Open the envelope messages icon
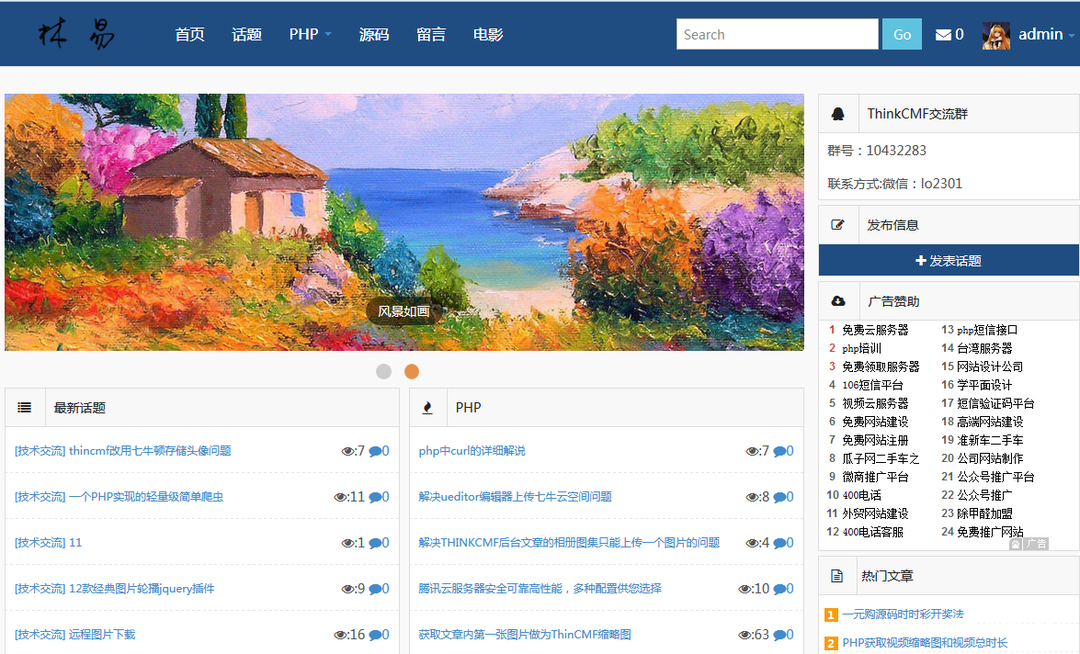This screenshot has width=1080, height=654. click(x=943, y=34)
